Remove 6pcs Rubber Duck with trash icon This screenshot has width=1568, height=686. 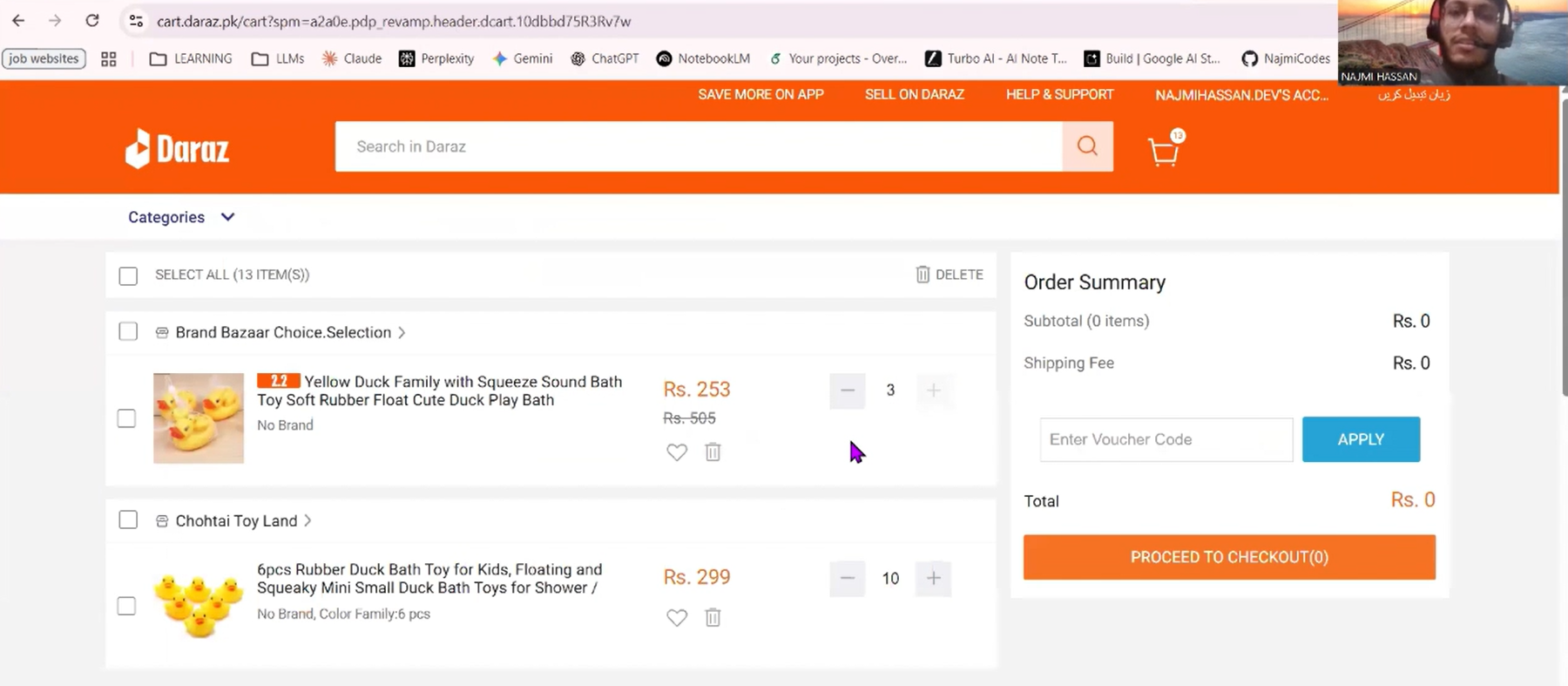click(713, 618)
